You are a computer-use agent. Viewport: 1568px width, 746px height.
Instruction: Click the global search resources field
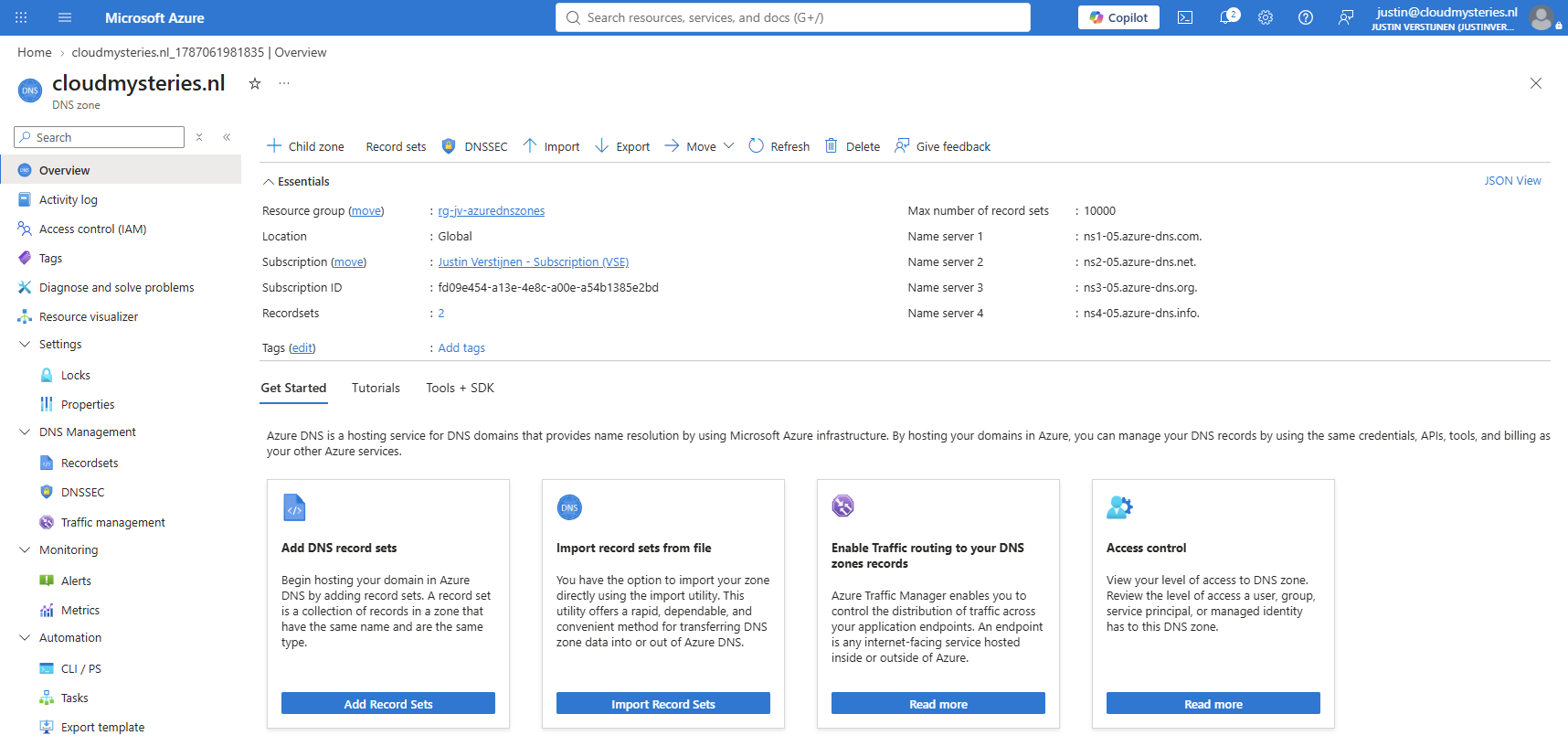[793, 17]
